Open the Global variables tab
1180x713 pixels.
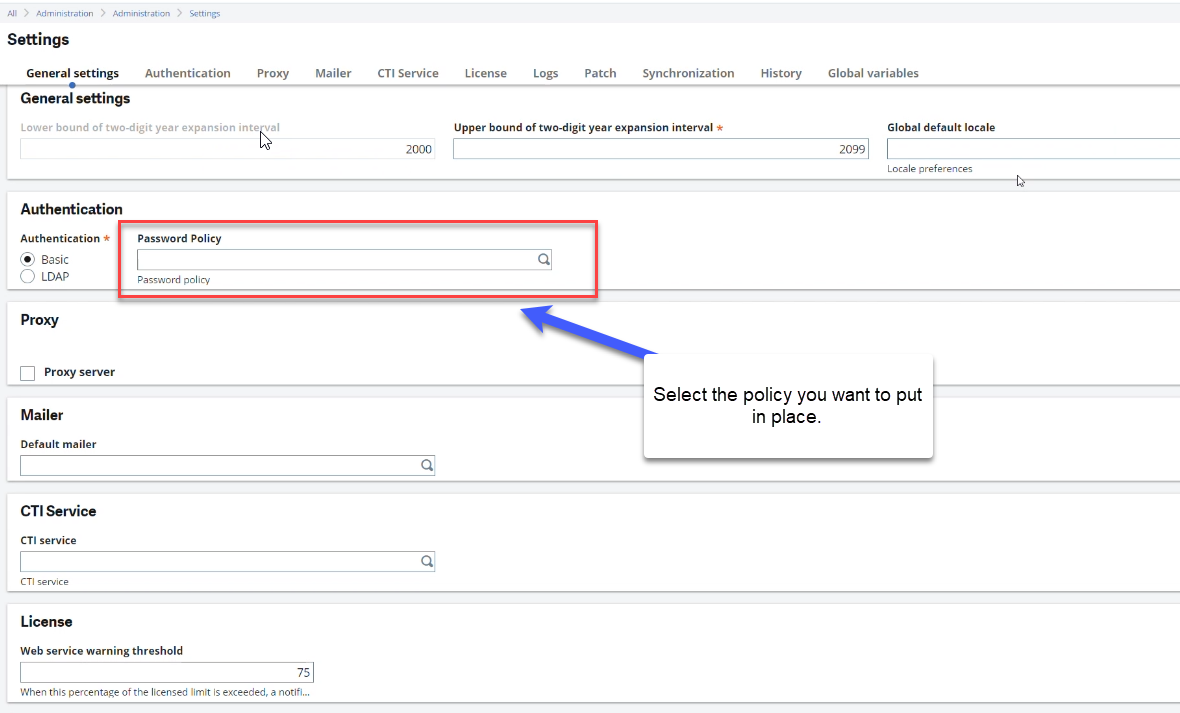point(872,72)
